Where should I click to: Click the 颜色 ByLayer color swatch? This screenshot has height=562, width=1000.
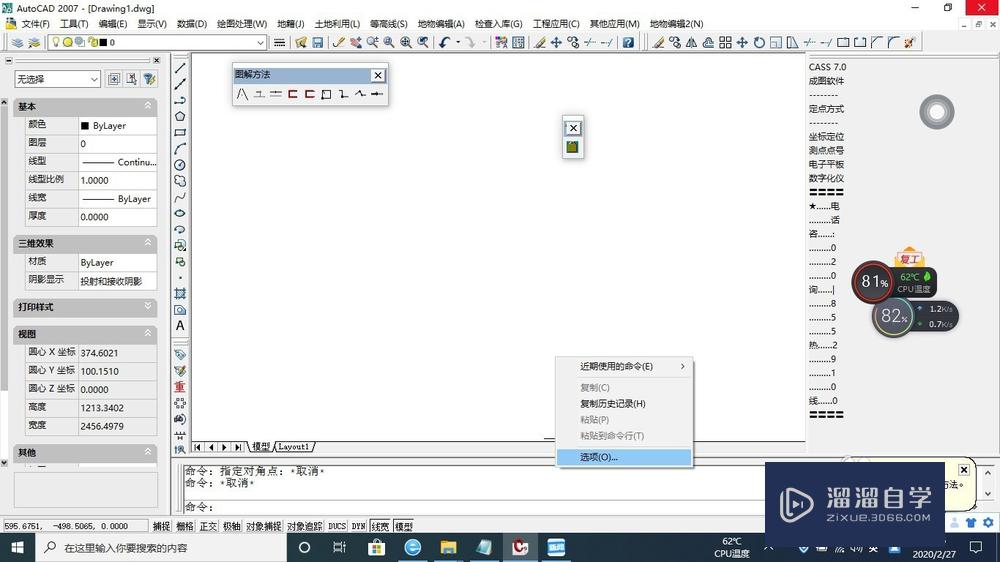85,126
